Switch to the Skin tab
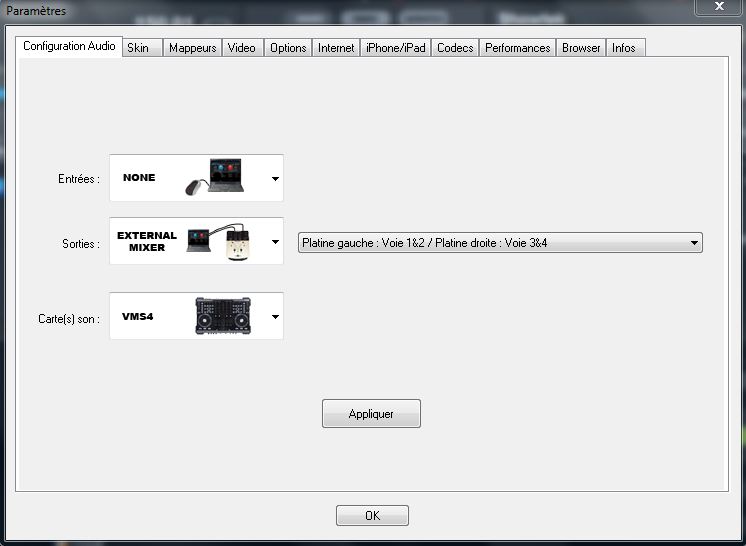 138,48
